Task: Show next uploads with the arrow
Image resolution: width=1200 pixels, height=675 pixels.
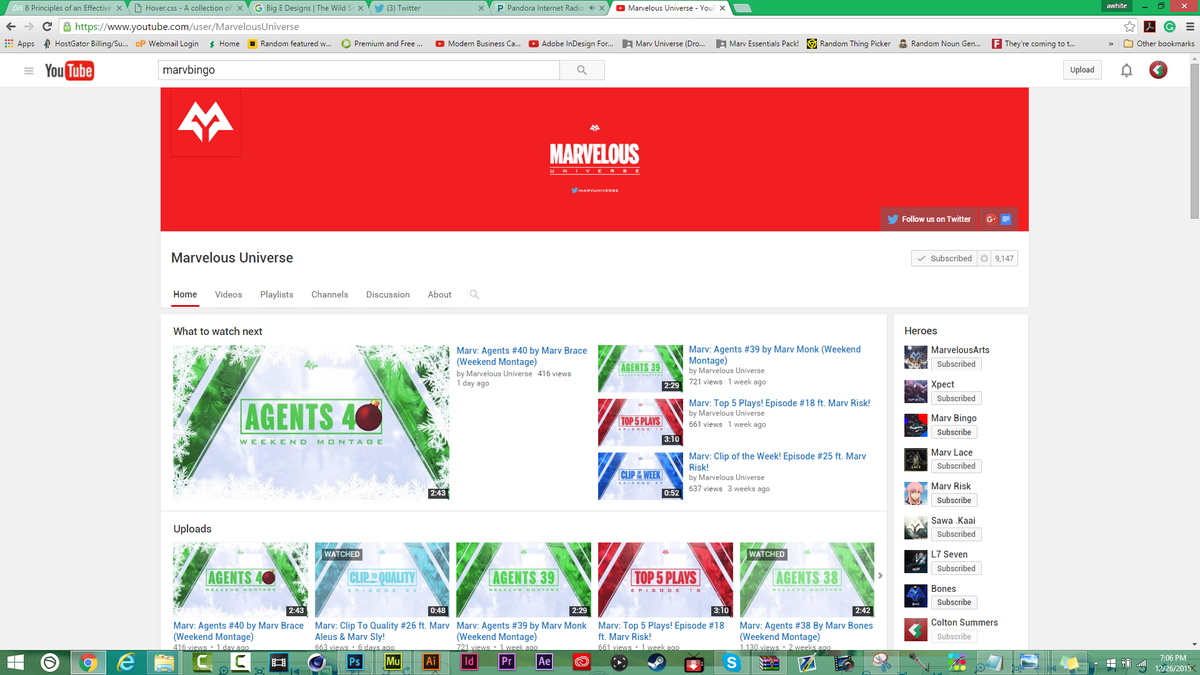Action: tap(880, 575)
